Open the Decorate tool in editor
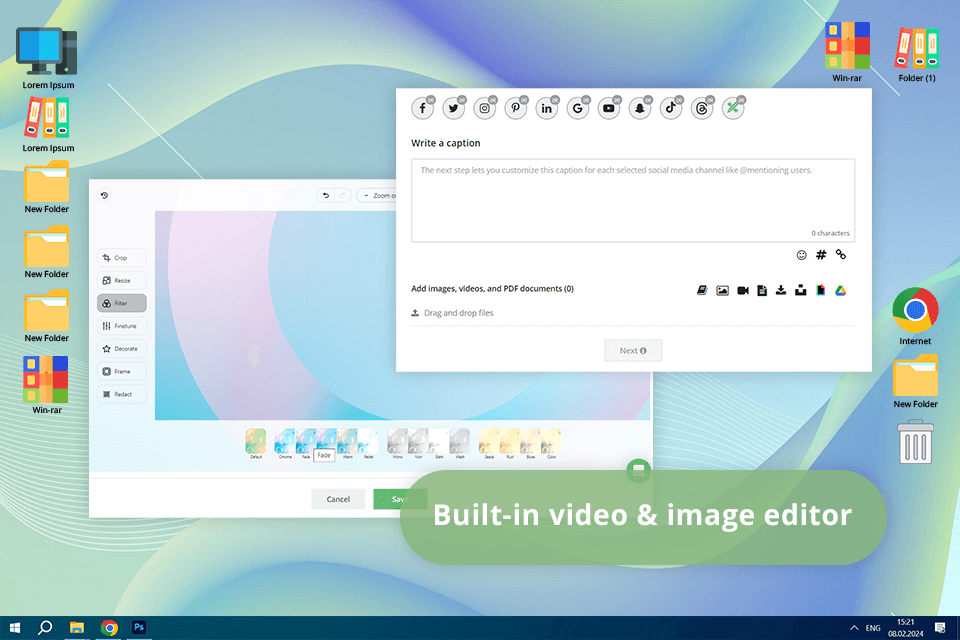The height and width of the screenshot is (640, 960). 121,348
